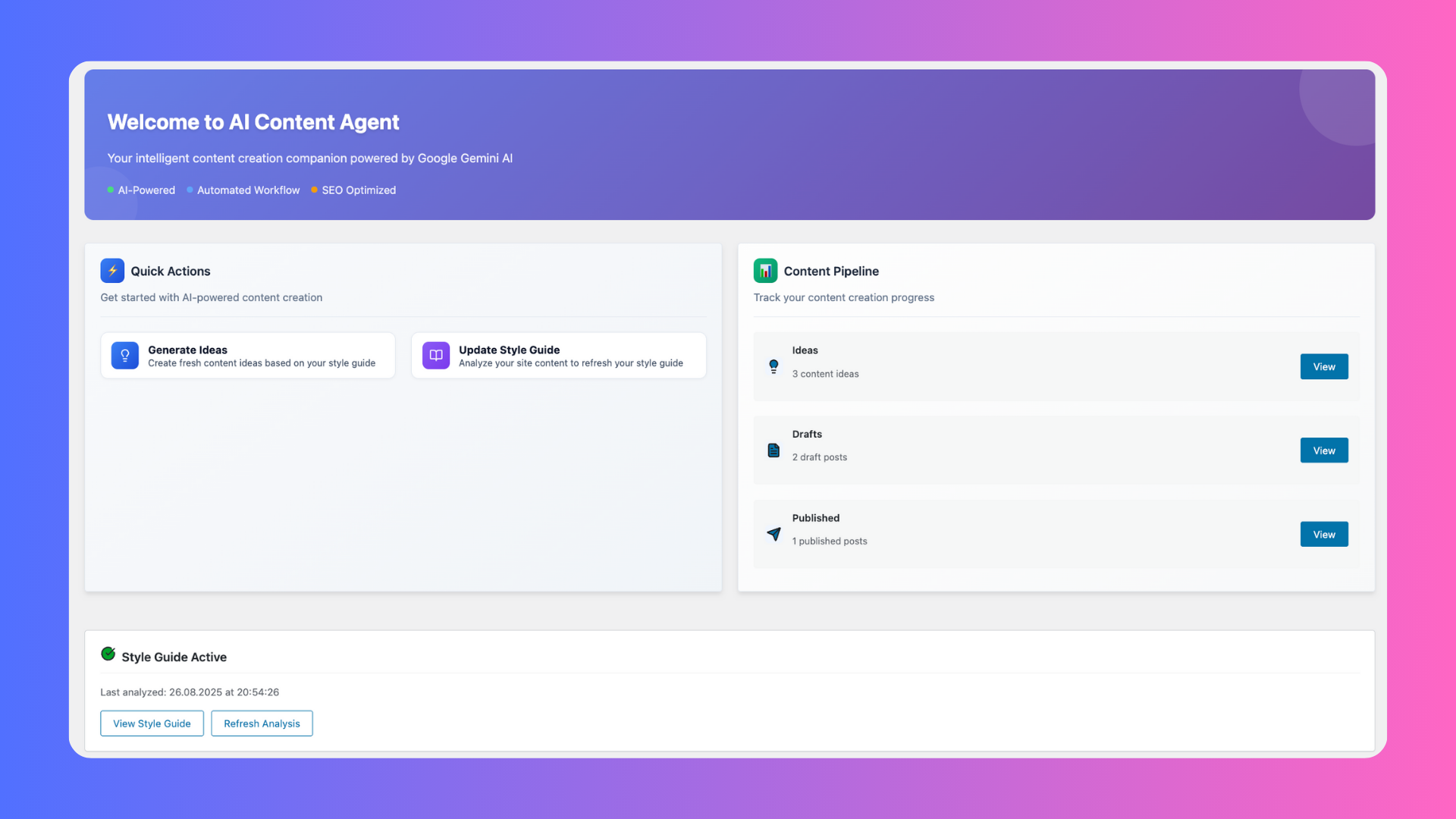The image size is (1456, 819).
Task: Open the View Style Guide button
Action: click(x=152, y=723)
